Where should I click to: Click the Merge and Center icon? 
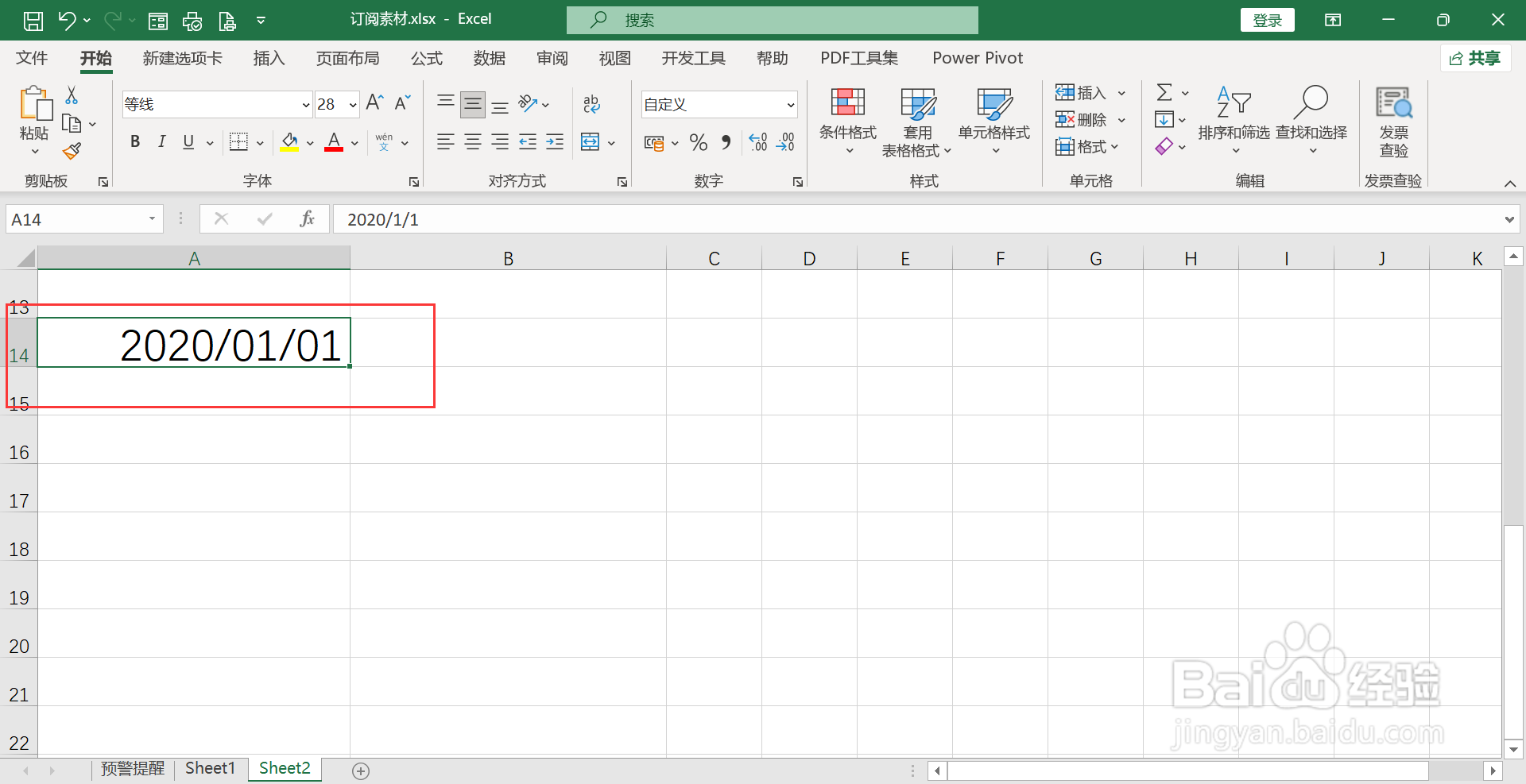[x=591, y=142]
